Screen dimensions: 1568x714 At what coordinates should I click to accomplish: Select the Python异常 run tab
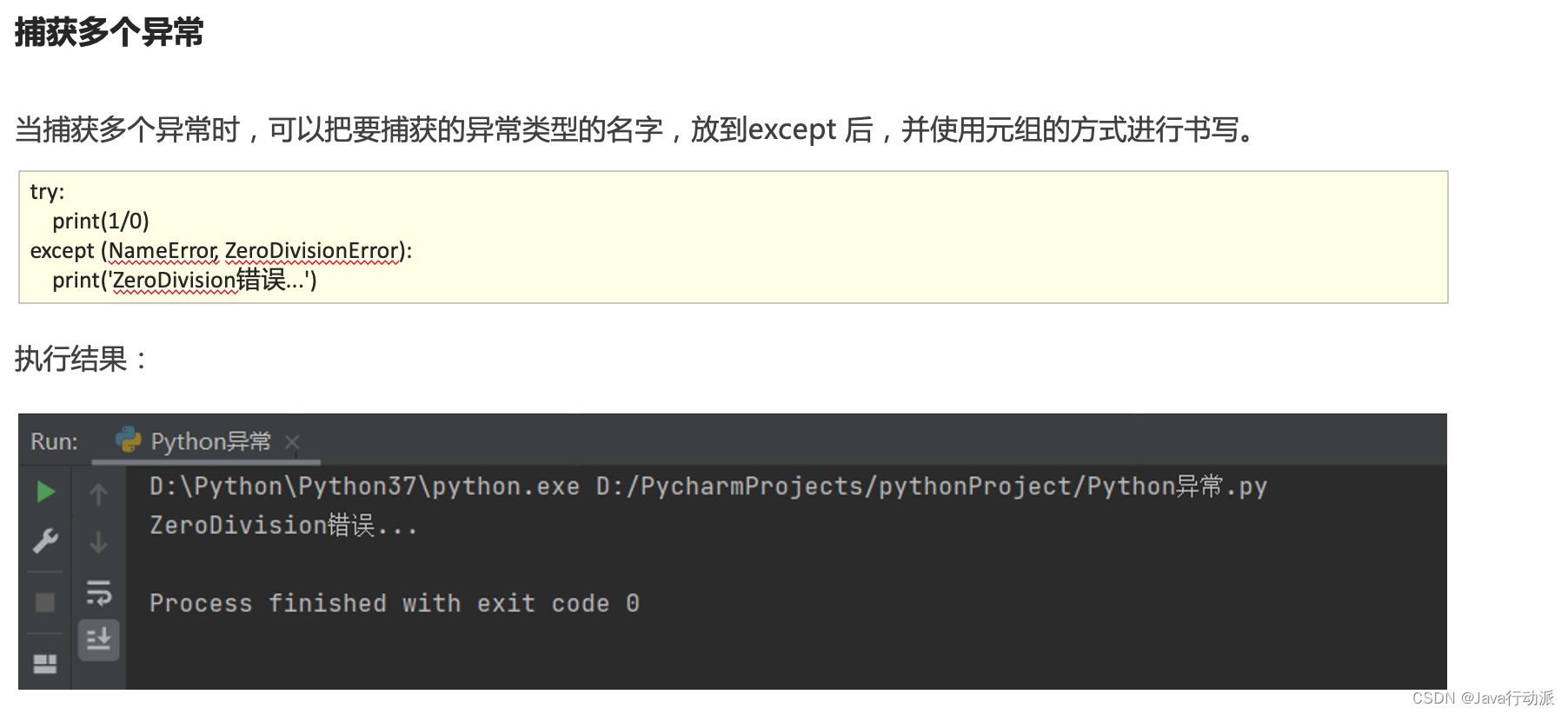210,441
